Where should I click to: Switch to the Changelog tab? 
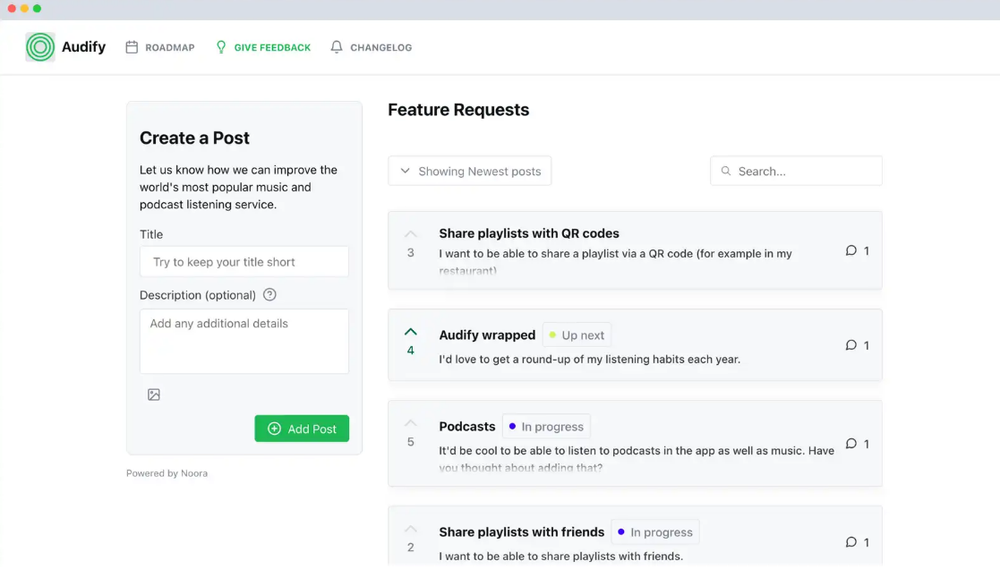371,47
